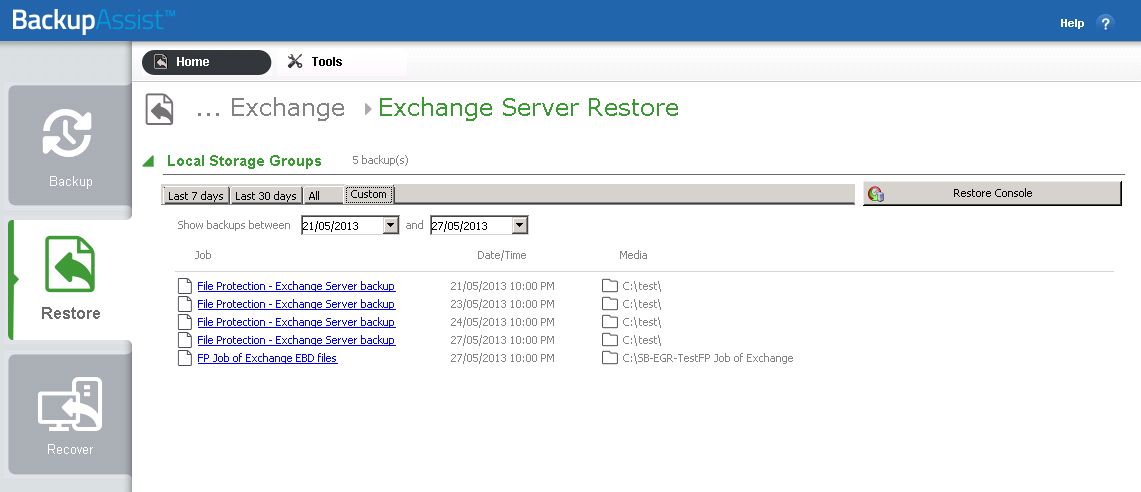Click folder icon in the 21/05/2013 row

click(610, 285)
